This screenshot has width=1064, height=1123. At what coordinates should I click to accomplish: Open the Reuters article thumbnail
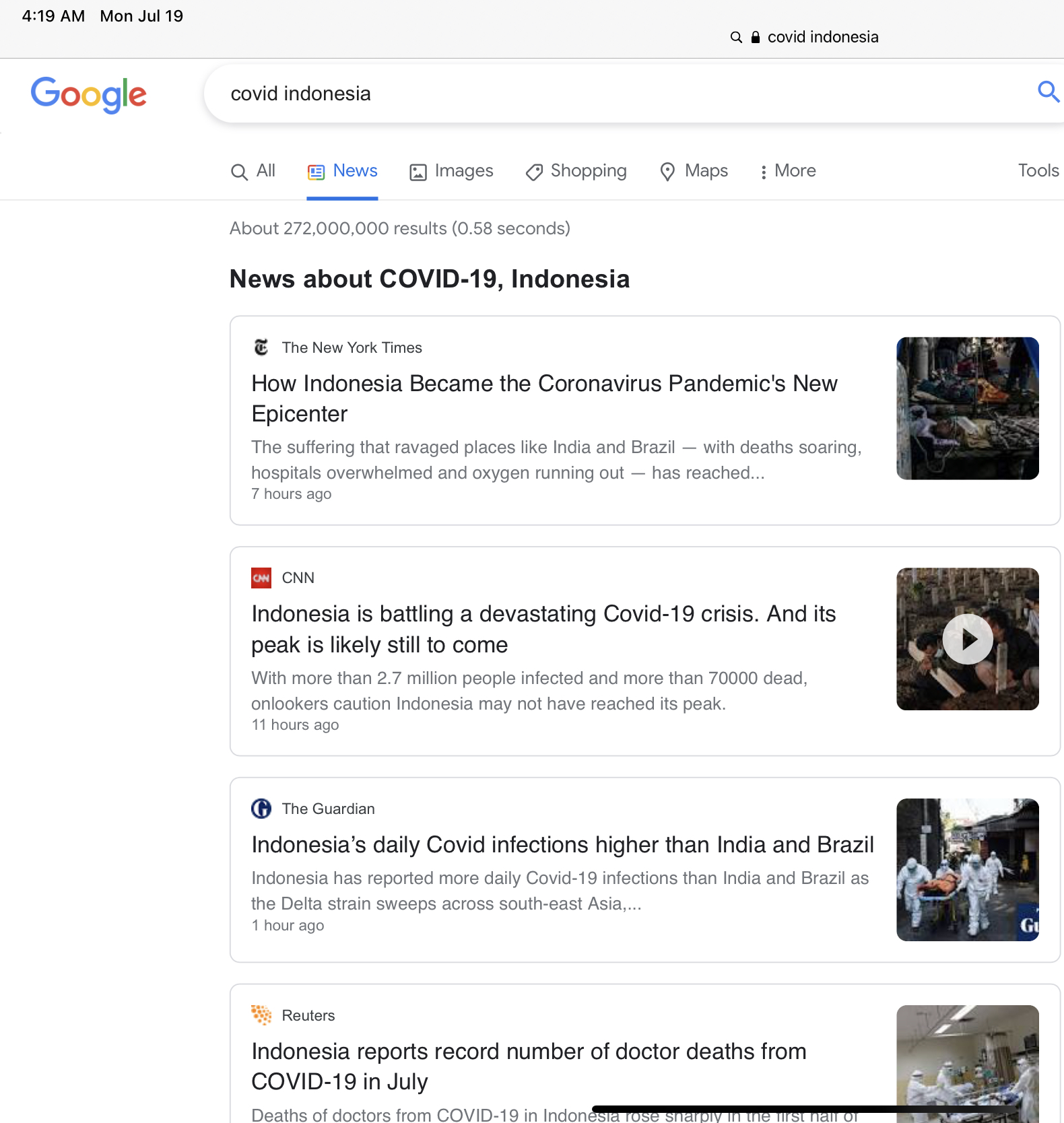968,1064
